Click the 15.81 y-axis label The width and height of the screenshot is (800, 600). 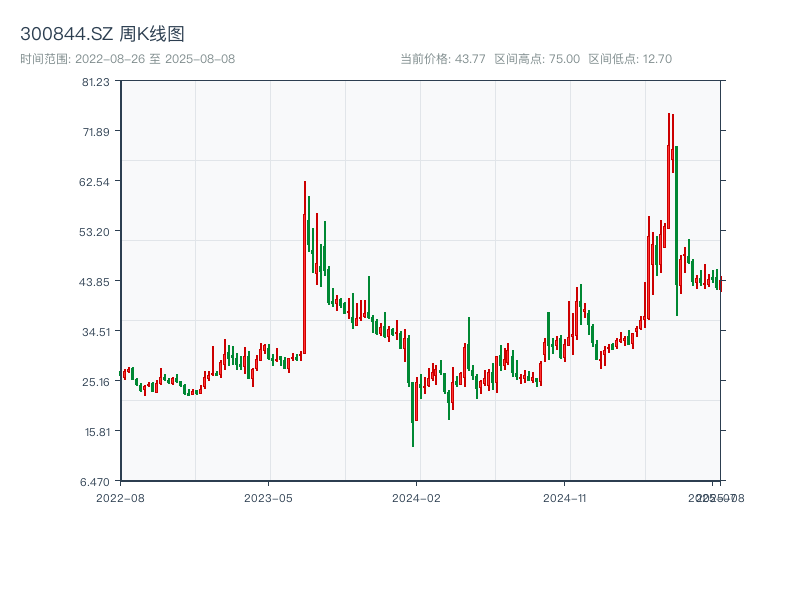(x=97, y=432)
